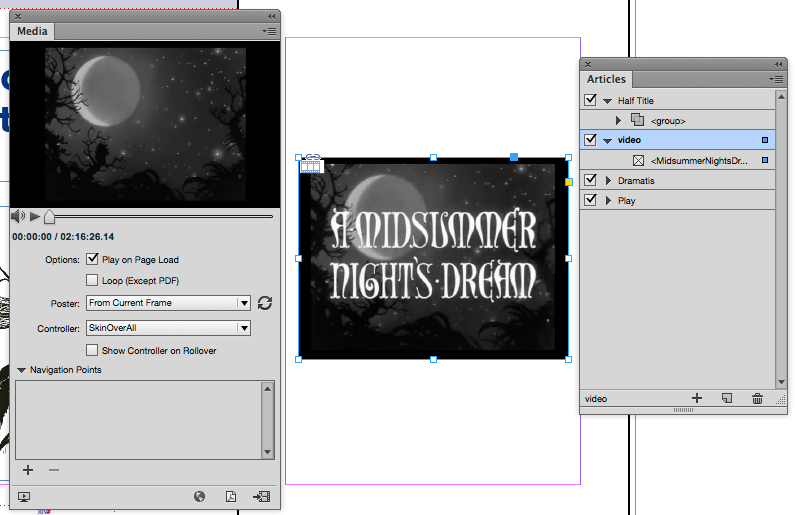This screenshot has width=795, height=515.
Task: Open preview spread icon in Media panel
Action: click(24, 496)
